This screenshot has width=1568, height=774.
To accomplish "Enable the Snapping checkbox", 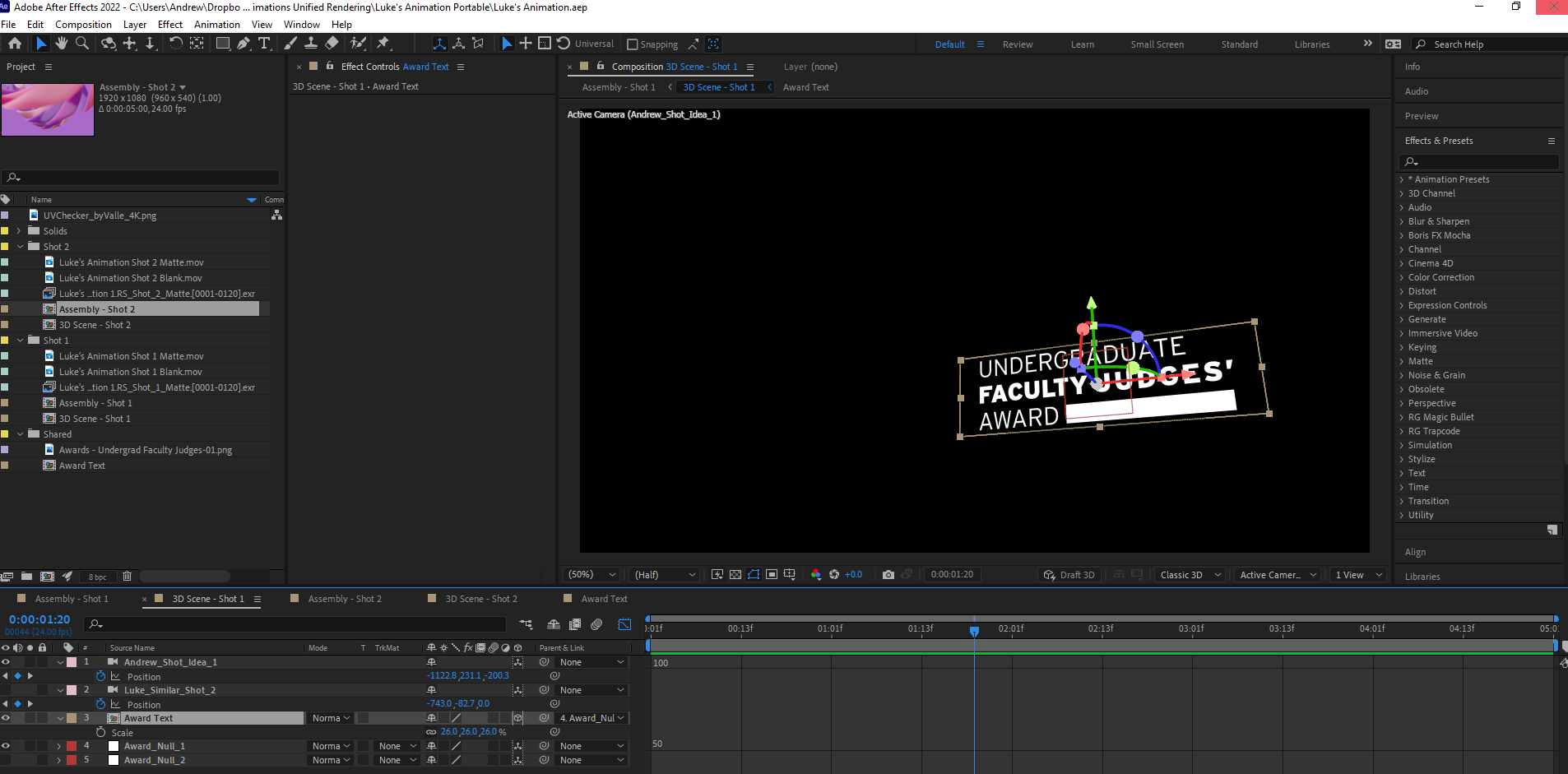I will click(x=633, y=44).
